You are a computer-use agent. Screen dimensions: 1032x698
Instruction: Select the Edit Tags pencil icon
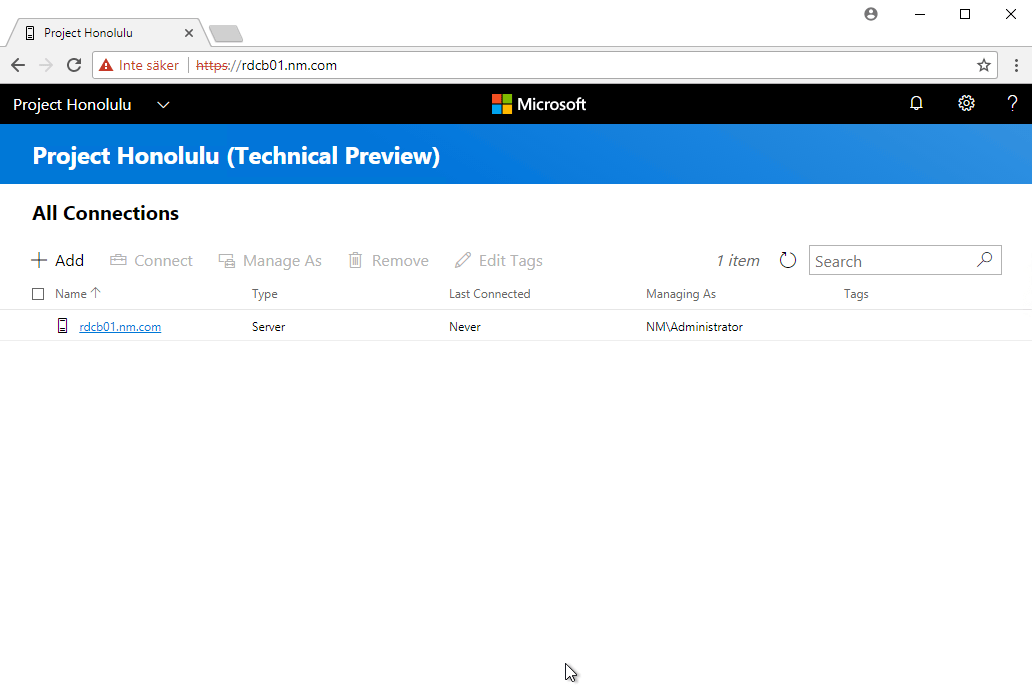[463, 260]
